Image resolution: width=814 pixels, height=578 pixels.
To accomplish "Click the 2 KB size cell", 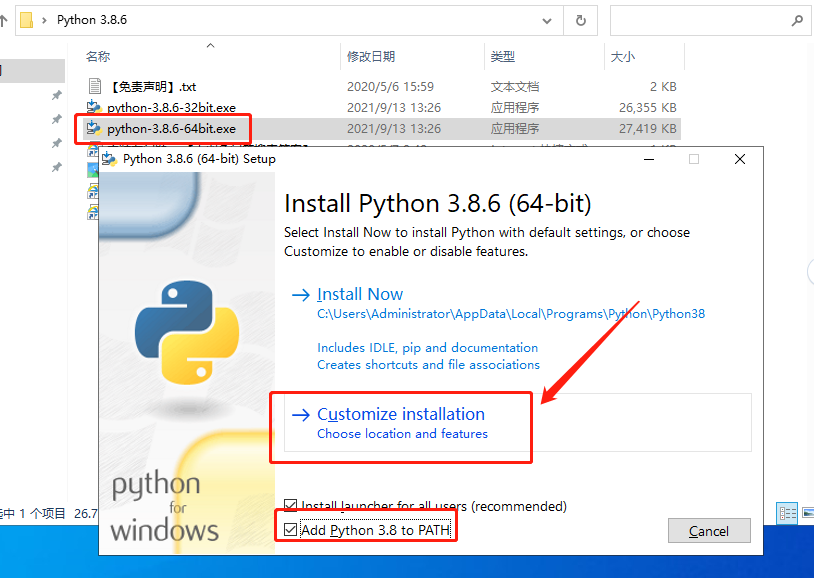I will point(663,87).
